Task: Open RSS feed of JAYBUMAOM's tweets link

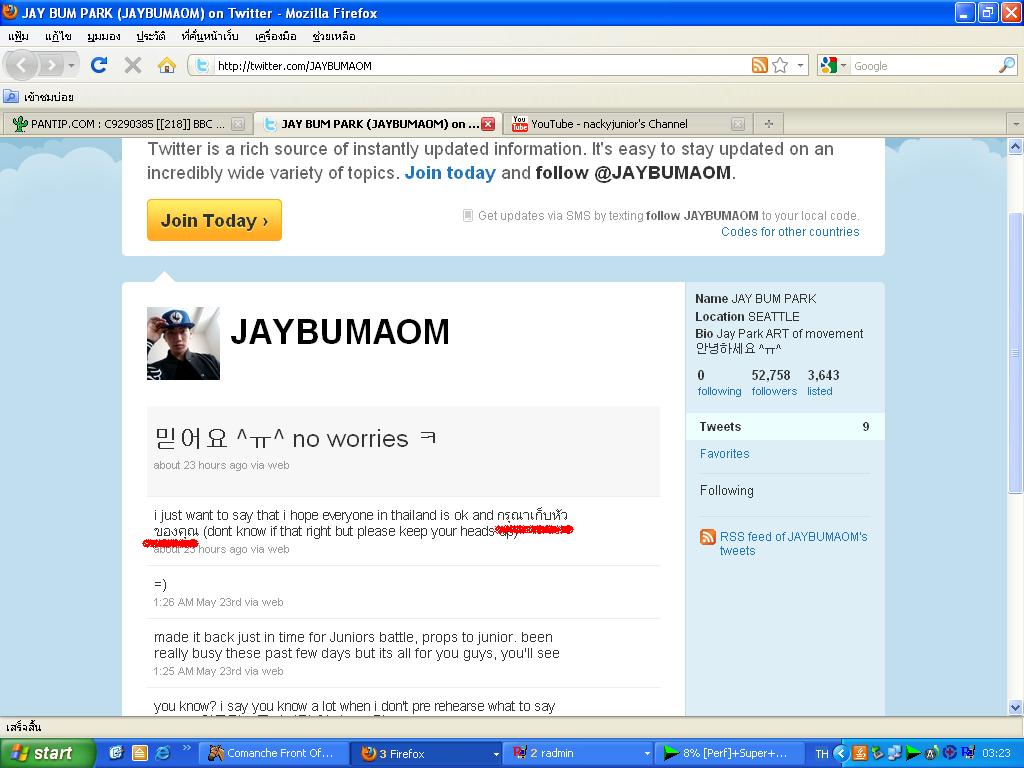Action: click(793, 543)
